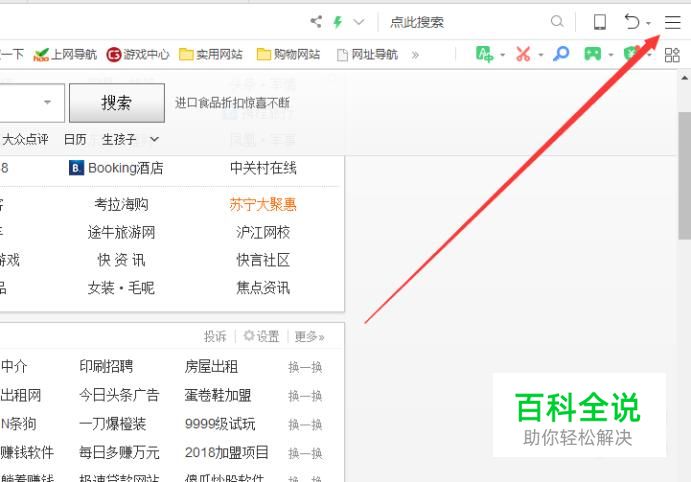Select the 大众点评 tab link
The height and width of the screenshot is (482, 691).
tap(25, 140)
